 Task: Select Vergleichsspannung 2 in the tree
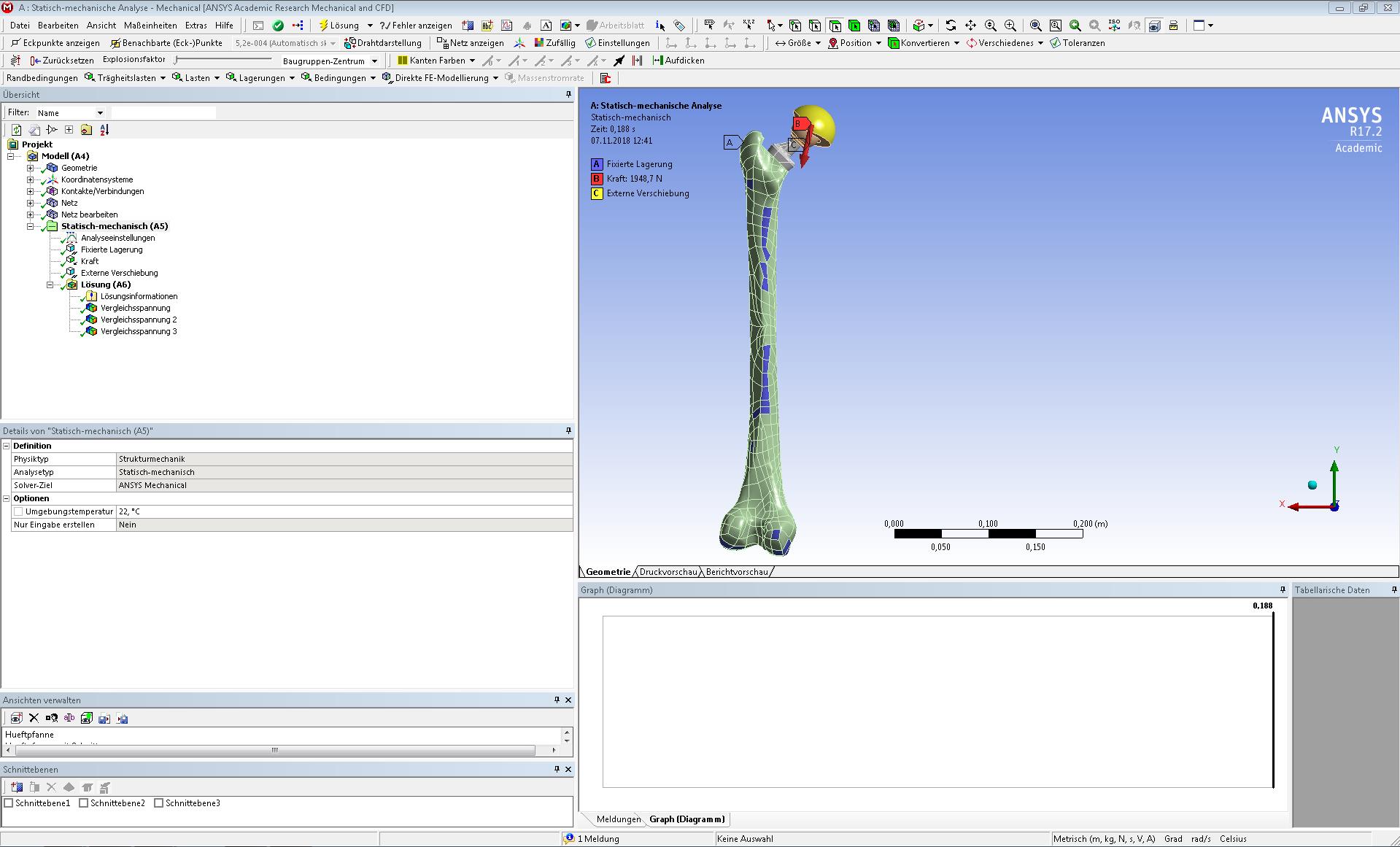(139, 320)
